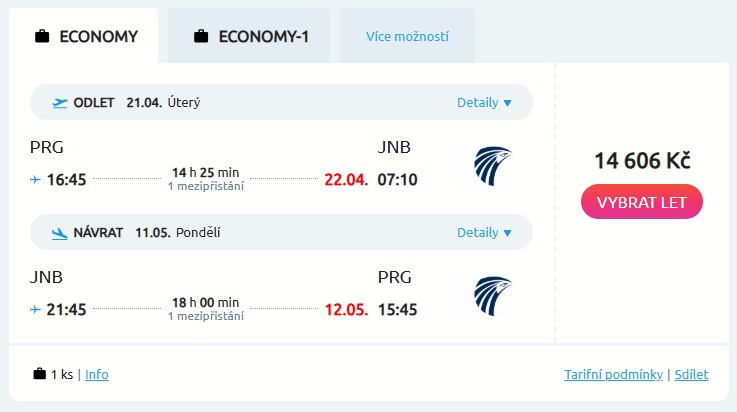737x412 pixels.
Task: Open the ECONOMY-1 fare tab
Action: pyautogui.click(x=251, y=37)
